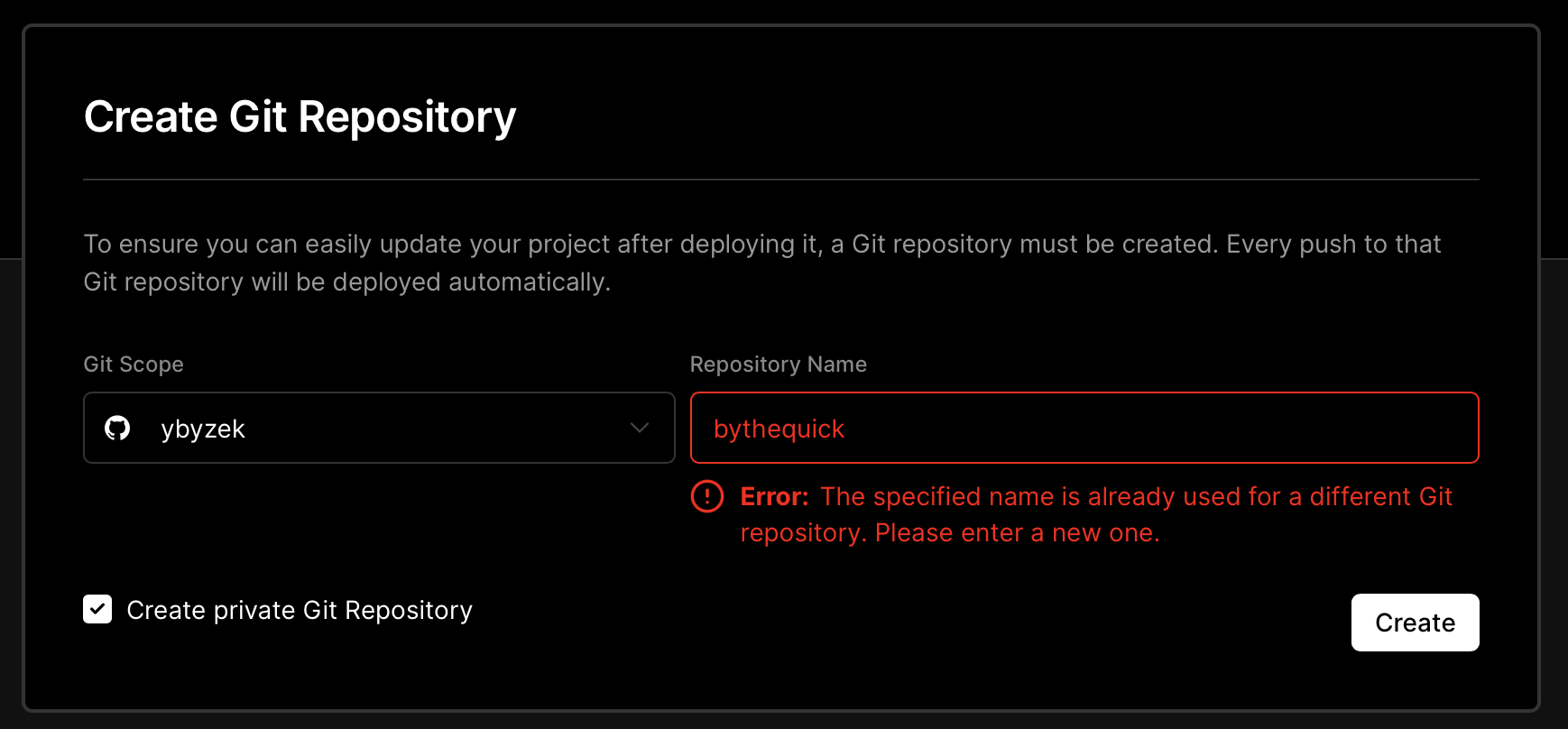
Task: Click the "Please enter a new one" error line
Action: pyautogui.click(x=1017, y=533)
